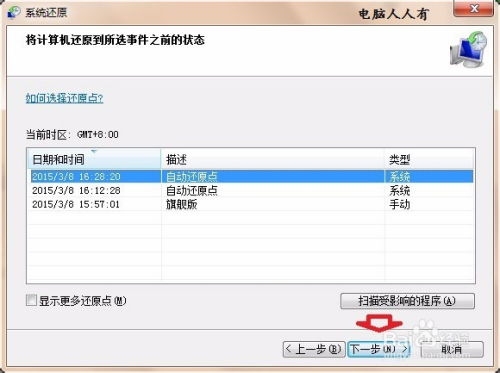Cancel the restore with the 取消 button
This screenshot has height=373, width=500.
[452, 349]
